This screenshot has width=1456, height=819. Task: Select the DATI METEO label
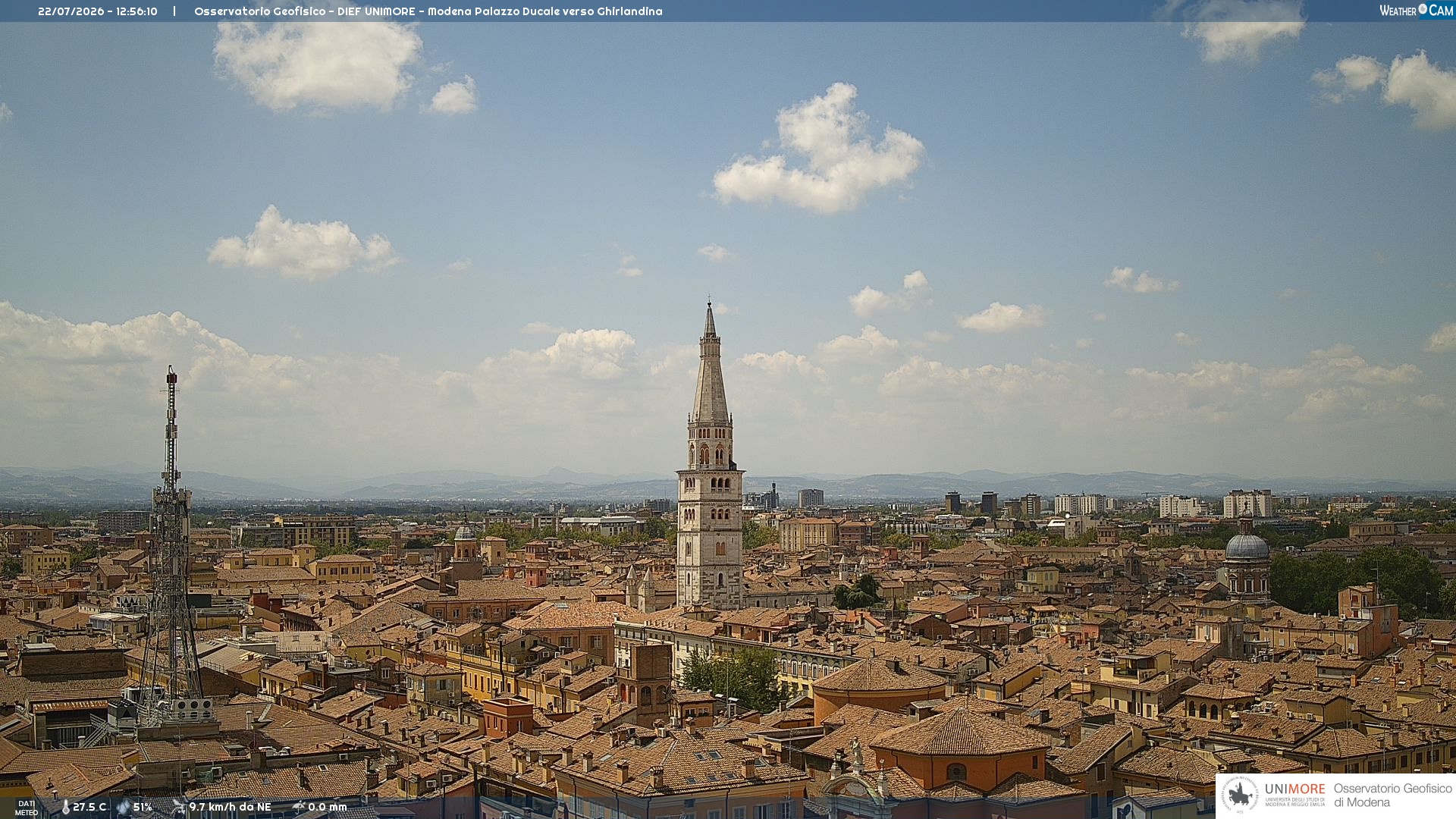[27, 808]
